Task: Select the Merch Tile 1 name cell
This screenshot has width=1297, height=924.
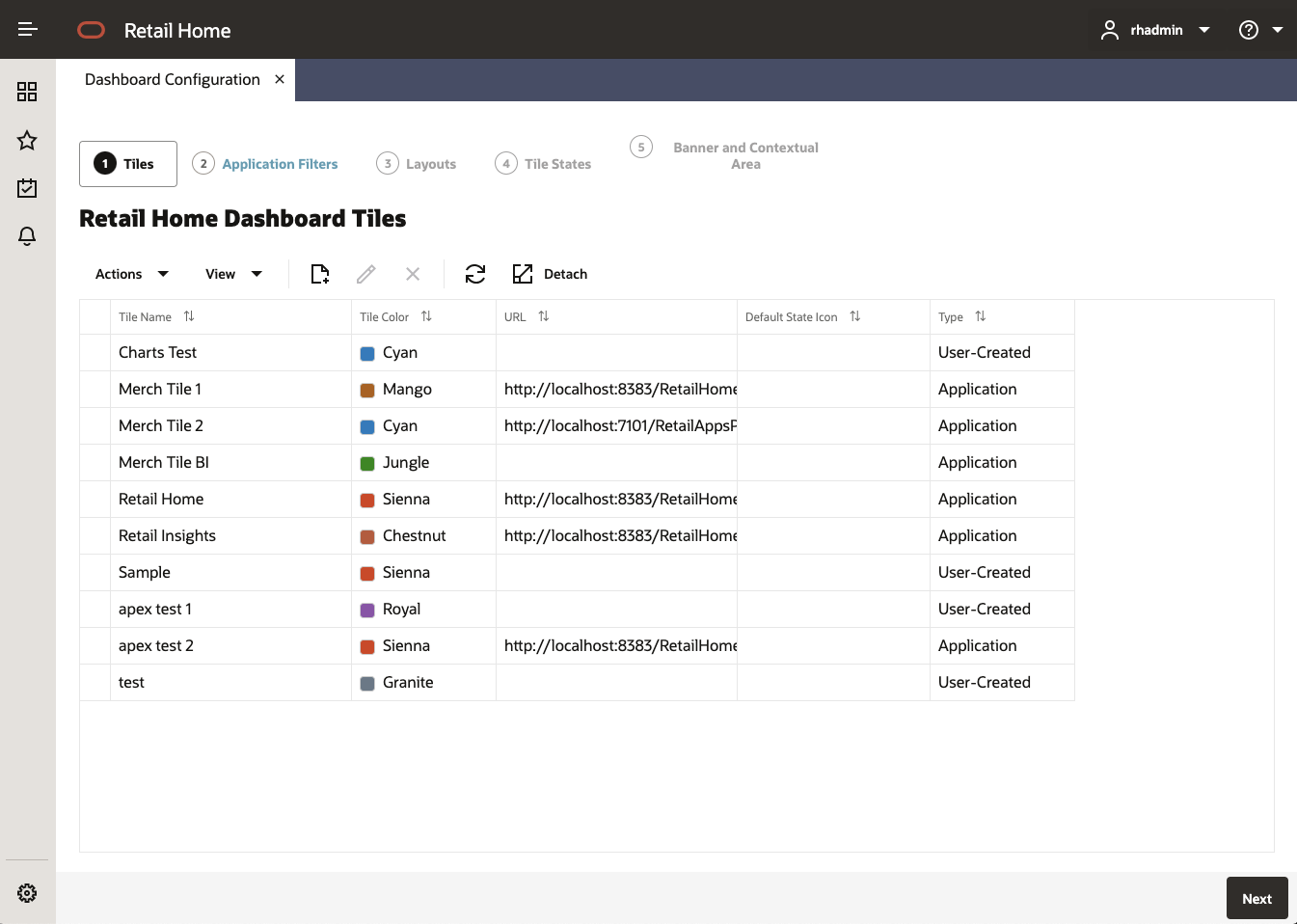Action: click(231, 390)
